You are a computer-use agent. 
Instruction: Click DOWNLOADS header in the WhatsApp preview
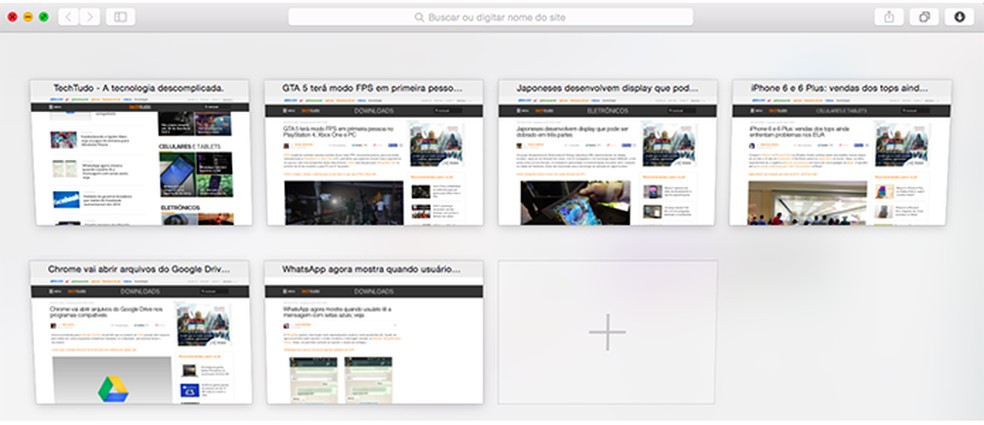pyautogui.click(x=374, y=292)
